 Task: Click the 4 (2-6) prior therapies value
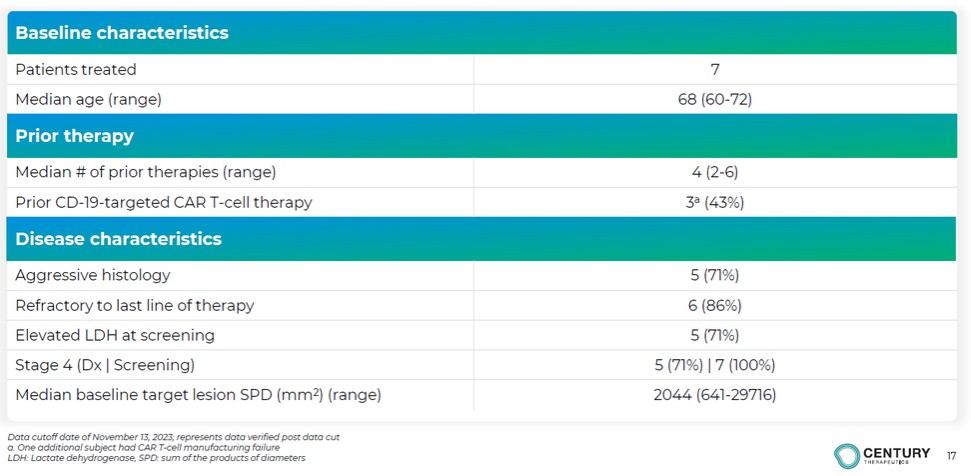click(x=714, y=172)
